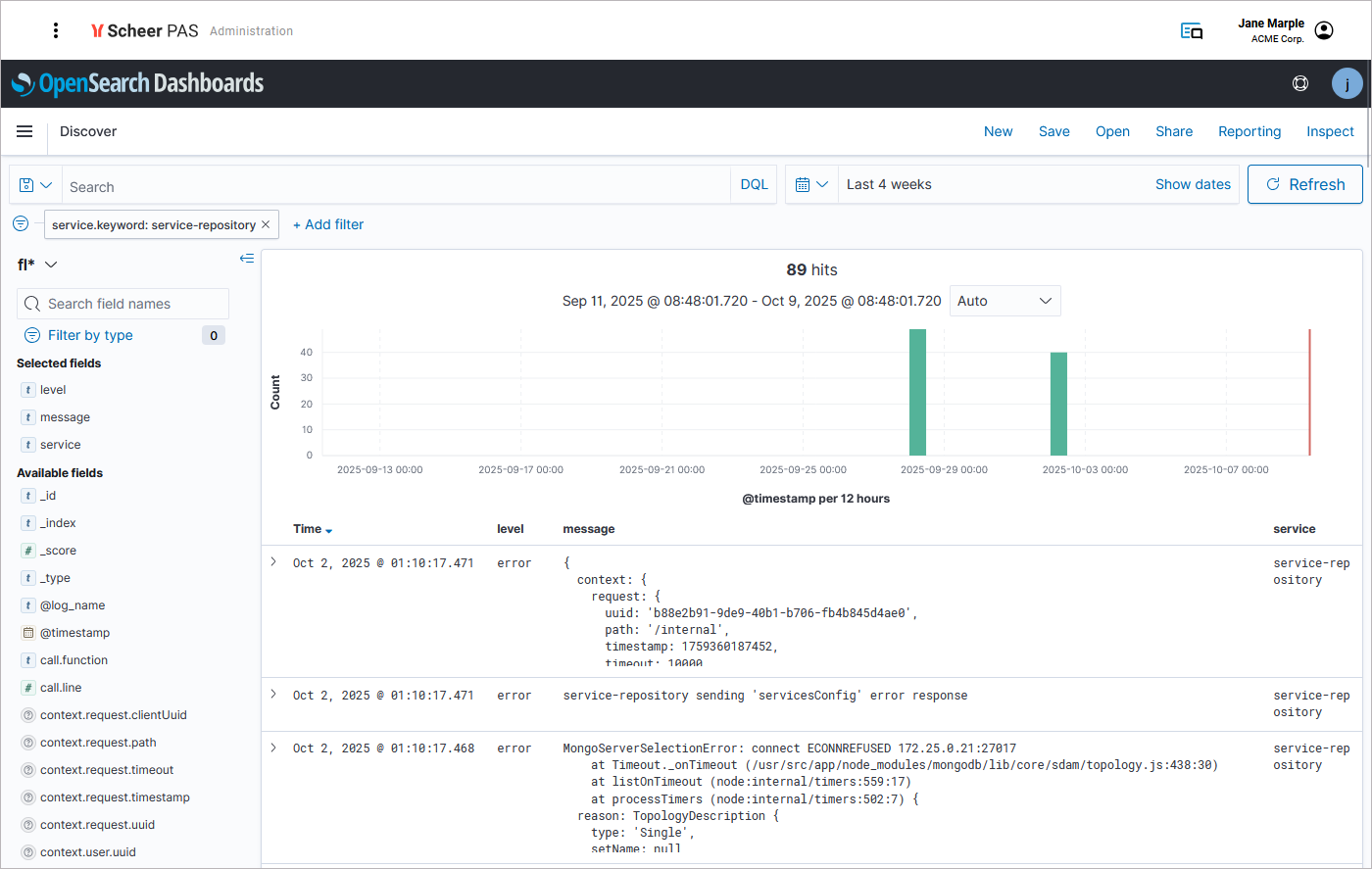Open the filter options icon menu
Image resolution: width=1372 pixels, height=869 pixels.
(x=21, y=224)
